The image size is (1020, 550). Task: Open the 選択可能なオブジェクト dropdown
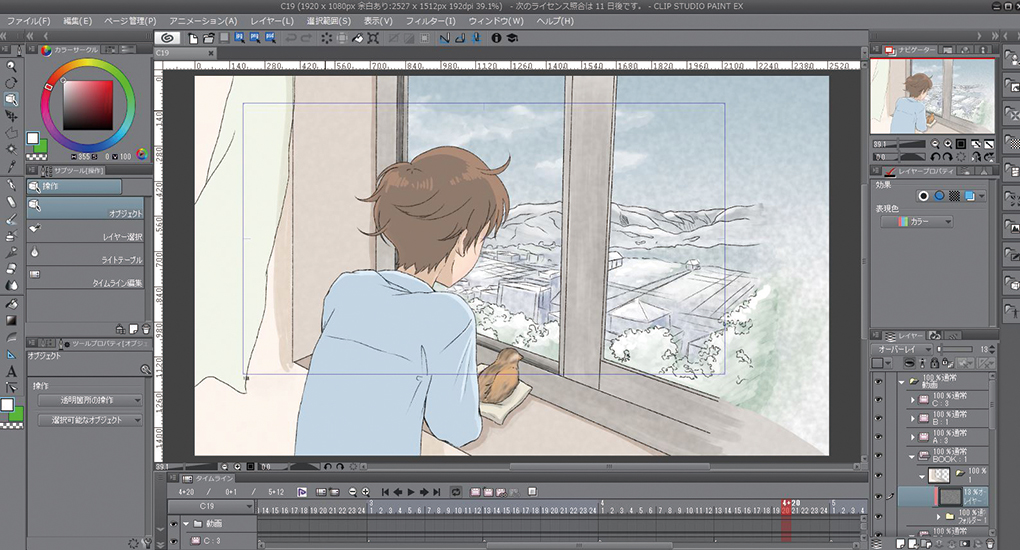pyautogui.click(x=89, y=420)
